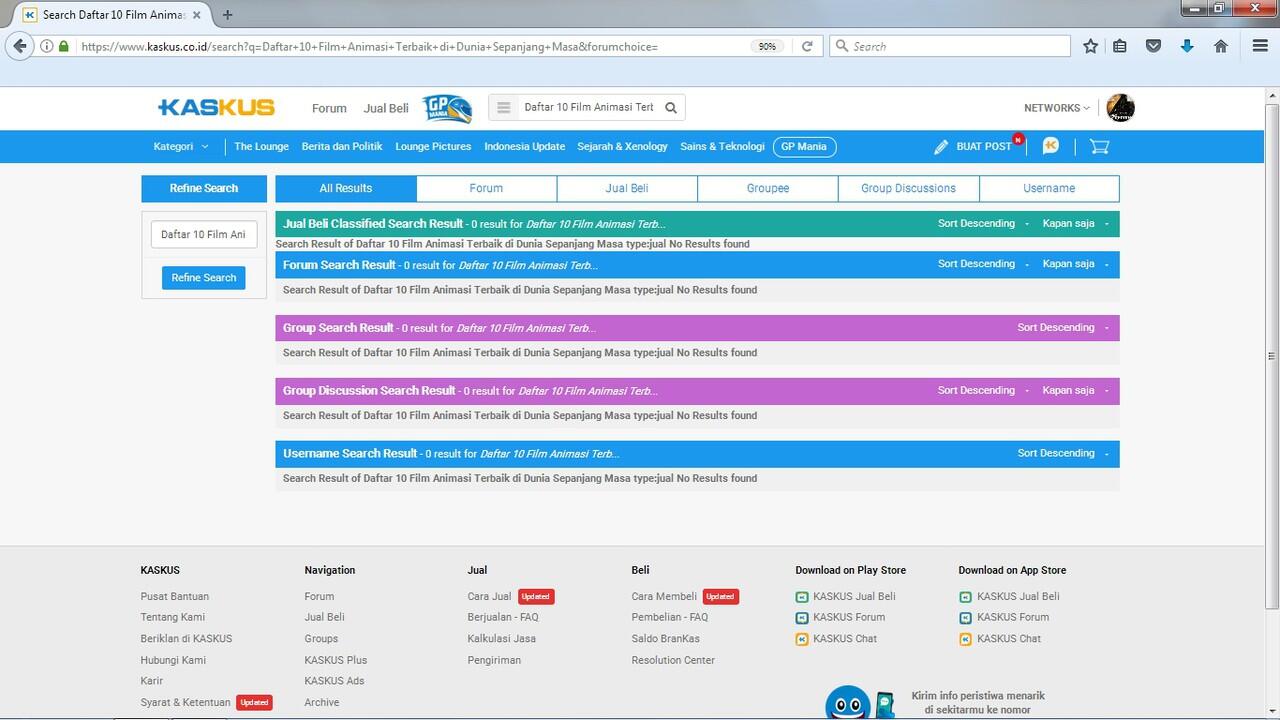
Task: Open Cara Jual footer link
Action: click(x=489, y=596)
